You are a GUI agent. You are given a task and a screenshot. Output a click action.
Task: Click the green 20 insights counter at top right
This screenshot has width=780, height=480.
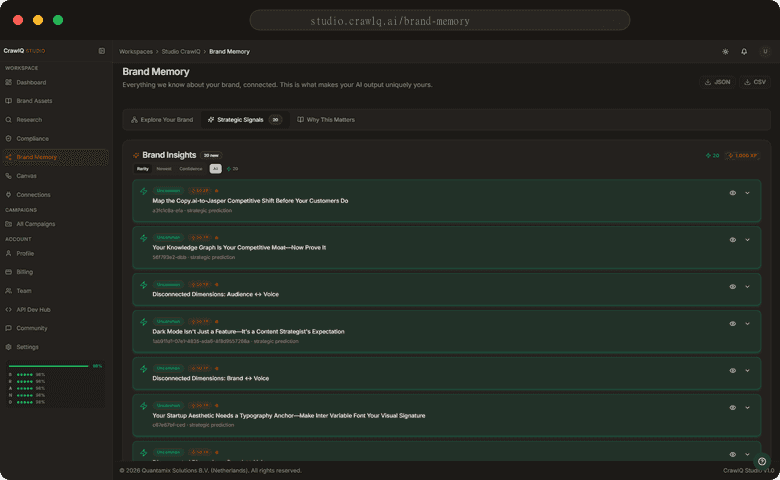click(712, 156)
